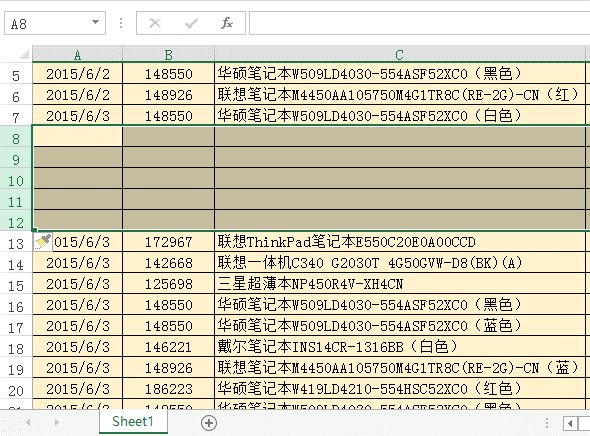This screenshot has width=590, height=436.
Task: Click cell 华硕笔记本W509LD4030 (蓝色) in row 17
Action: (x=400, y=326)
